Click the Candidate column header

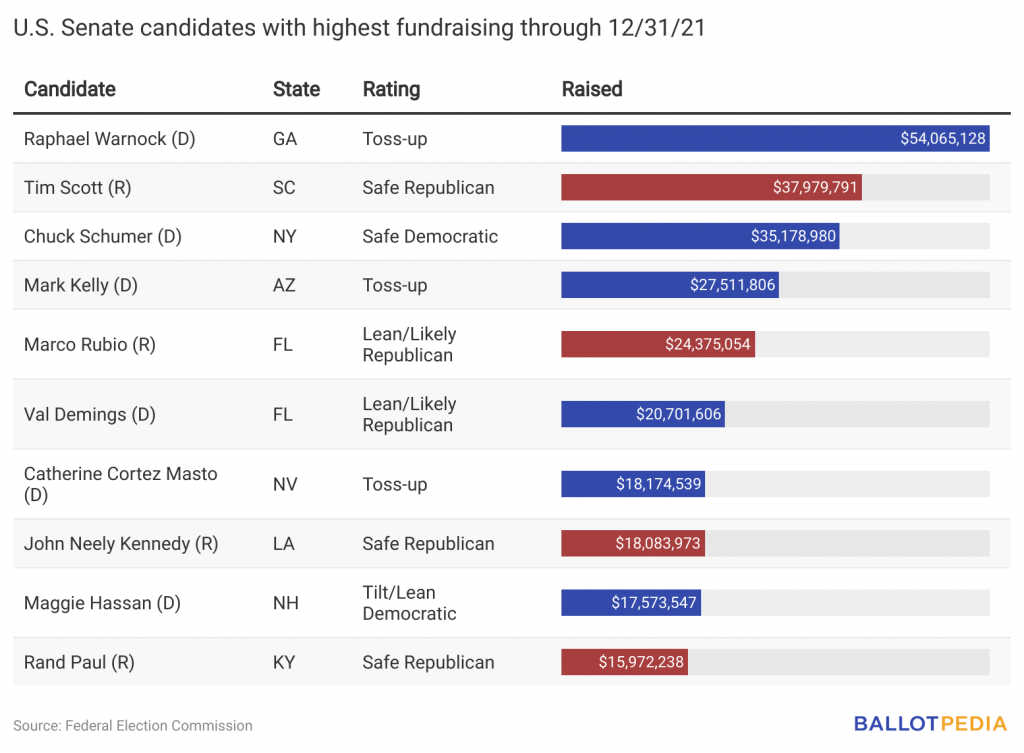70,89
